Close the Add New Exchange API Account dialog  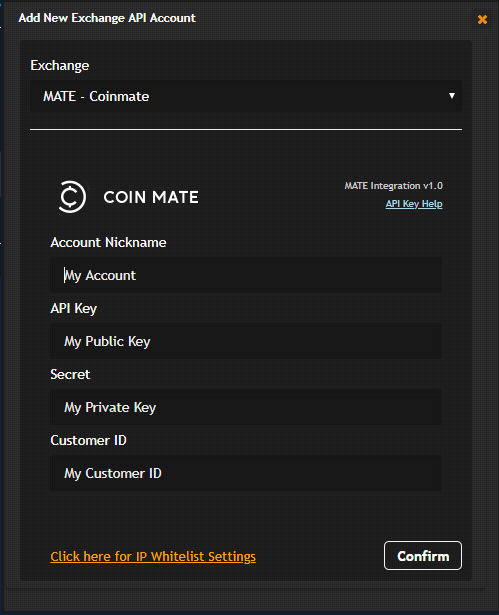482,19
